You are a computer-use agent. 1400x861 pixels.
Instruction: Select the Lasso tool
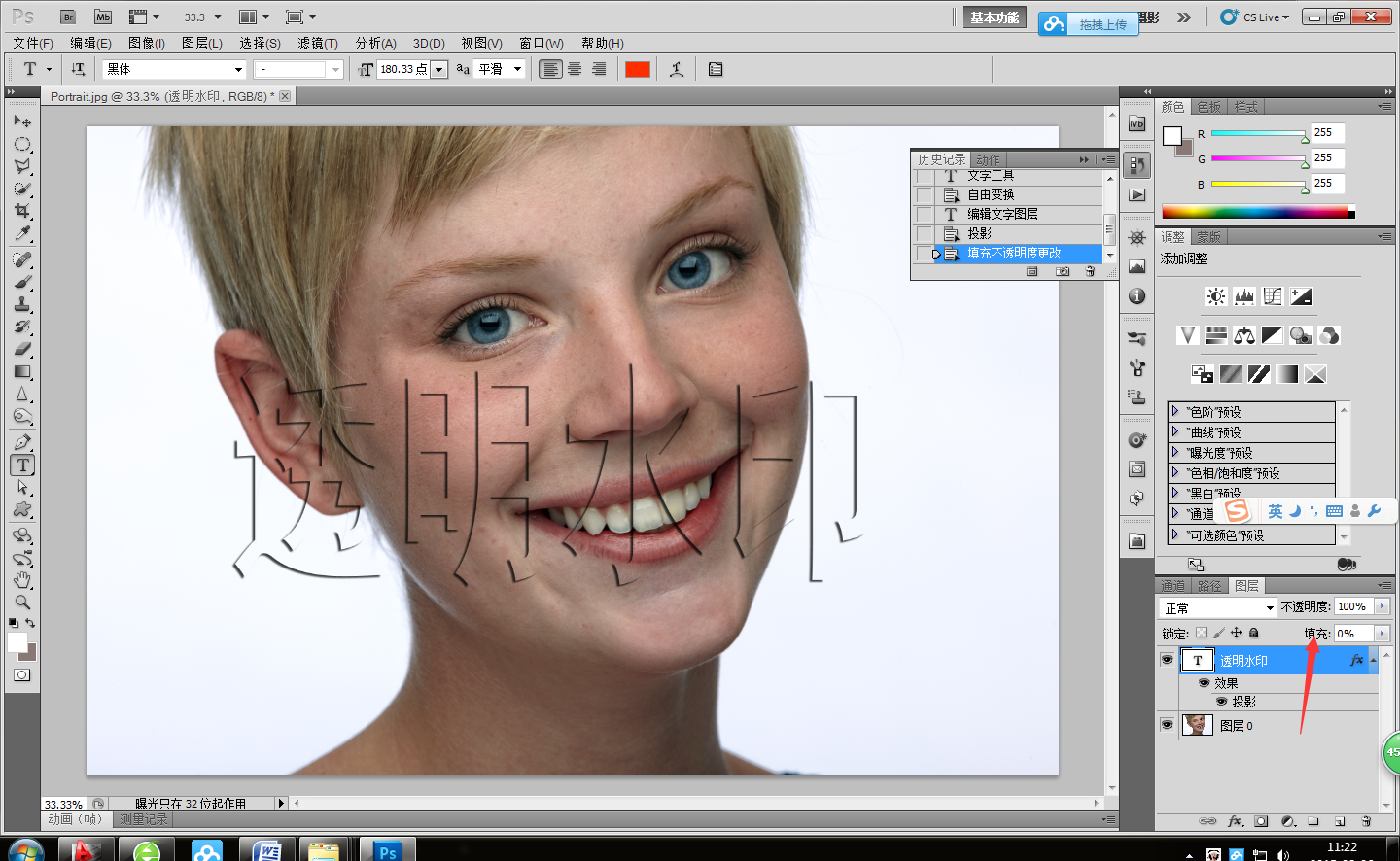click(22, 167)
